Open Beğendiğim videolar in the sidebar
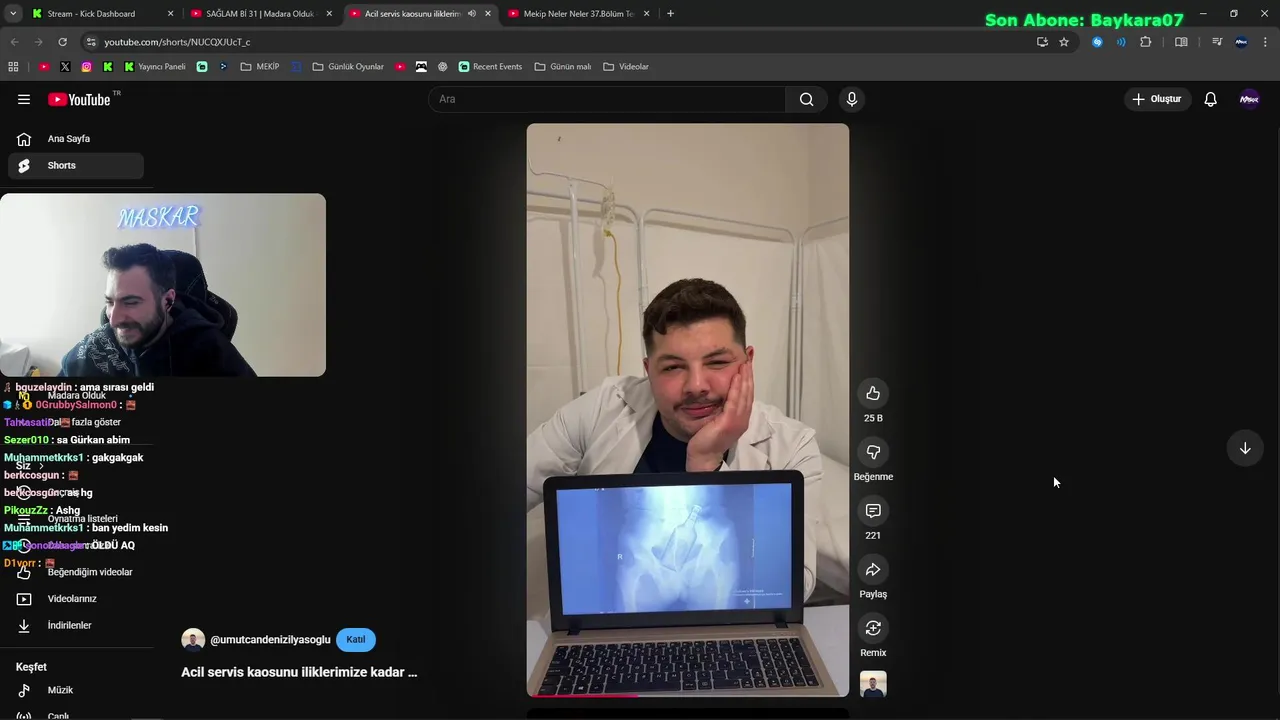The width and height of the screenshot is (1280, 720). pos(76,572)
